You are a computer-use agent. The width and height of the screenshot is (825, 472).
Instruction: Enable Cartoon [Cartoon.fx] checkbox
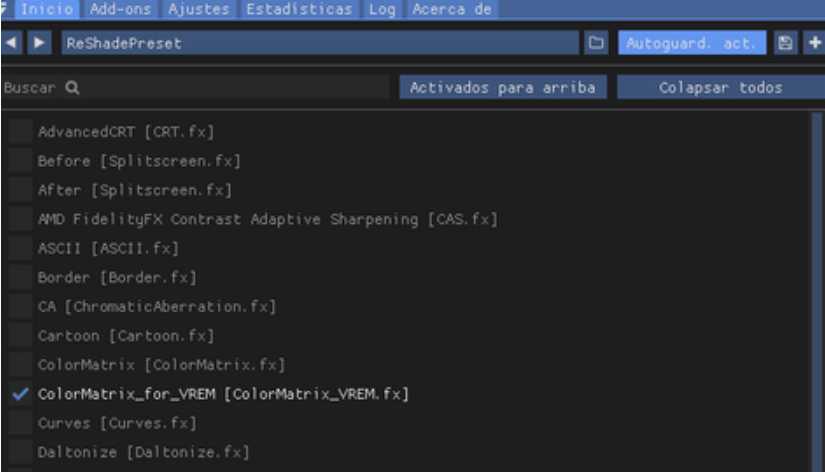pos(20,336)
